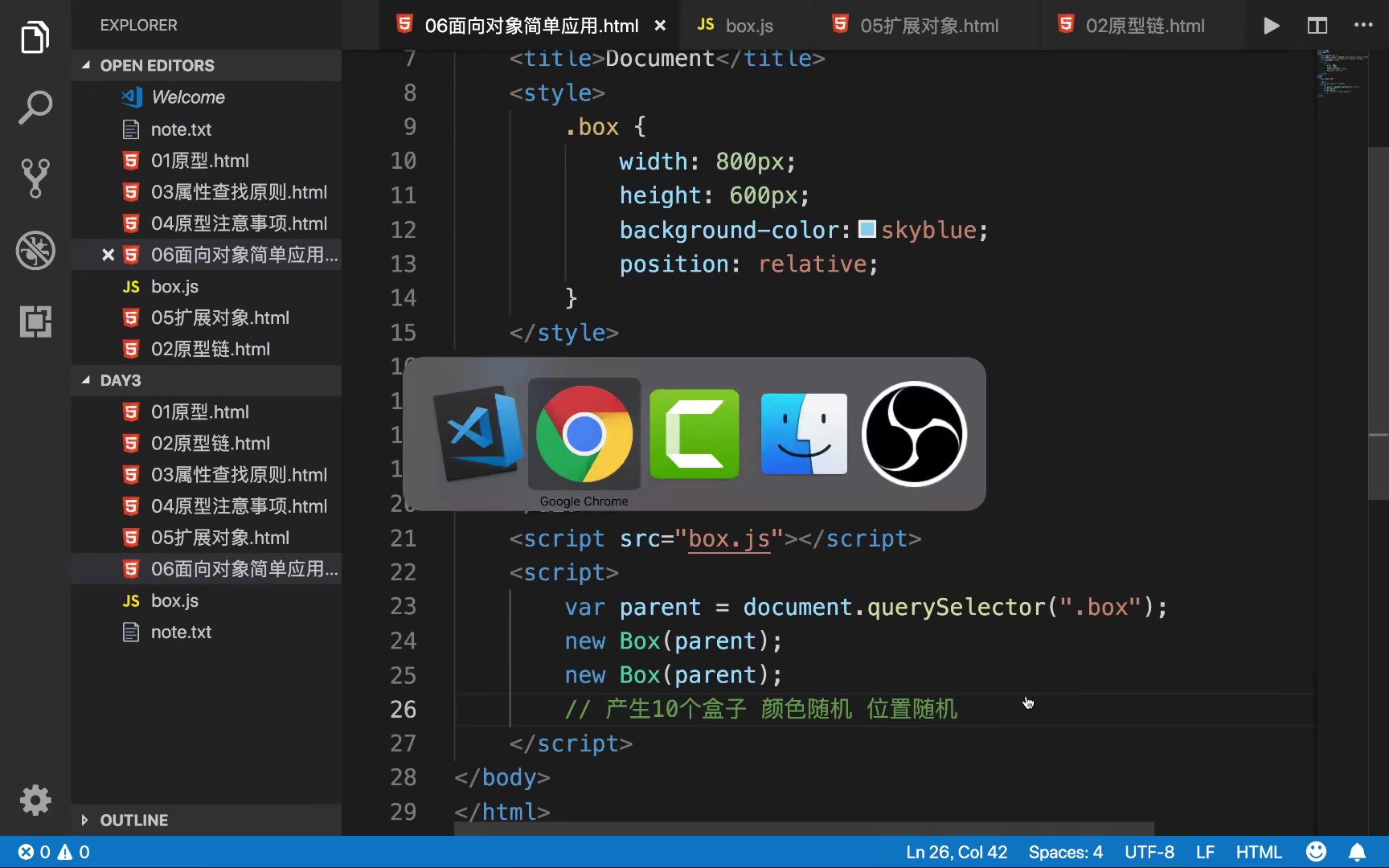Image resolution: width=1389 pixels, height=868 pixels.
Task: Open the Manage gear menu
Action: (35, 800)
